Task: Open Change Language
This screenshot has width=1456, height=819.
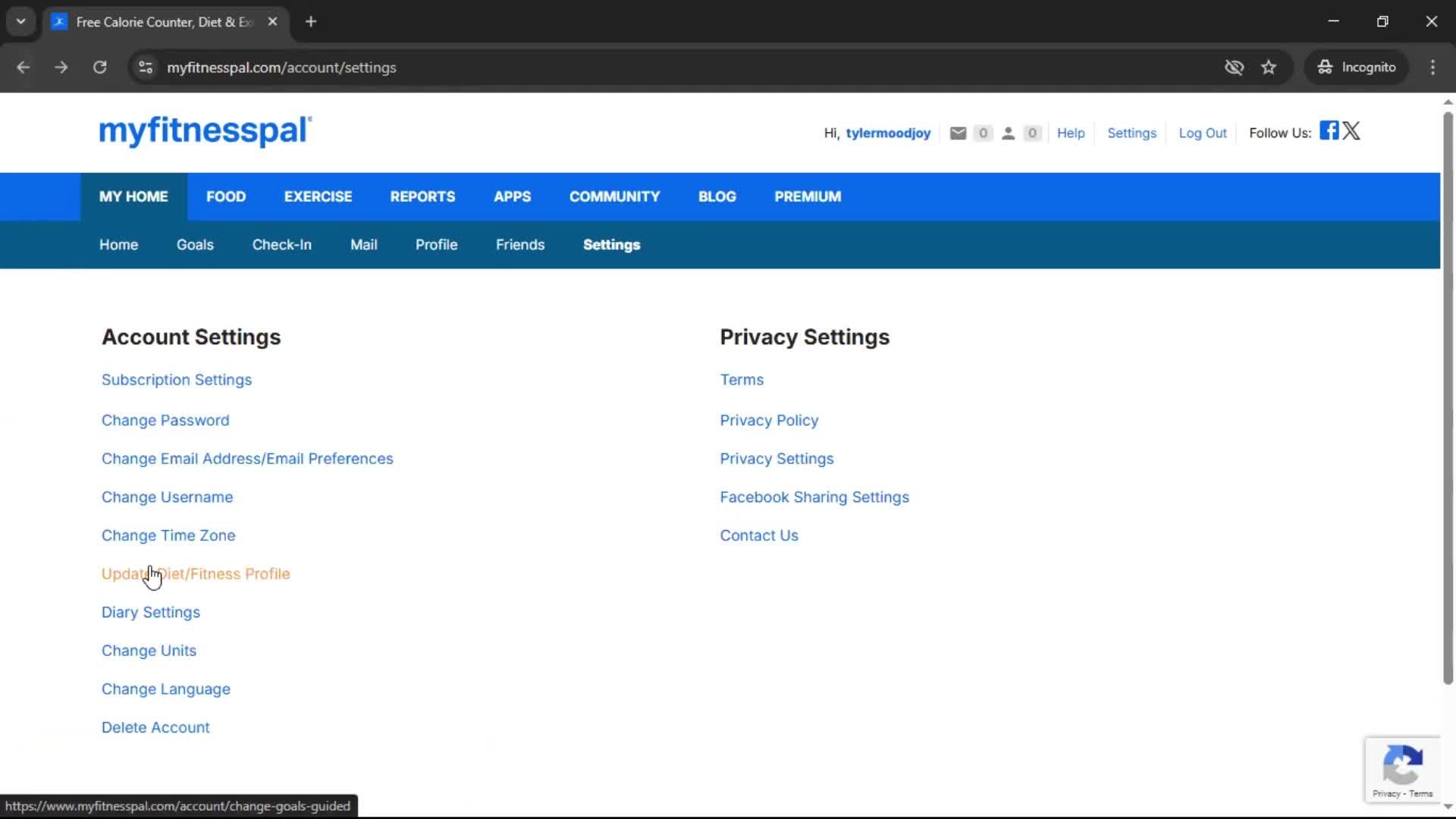Action: pyautogui.click(x=166, y=689)
